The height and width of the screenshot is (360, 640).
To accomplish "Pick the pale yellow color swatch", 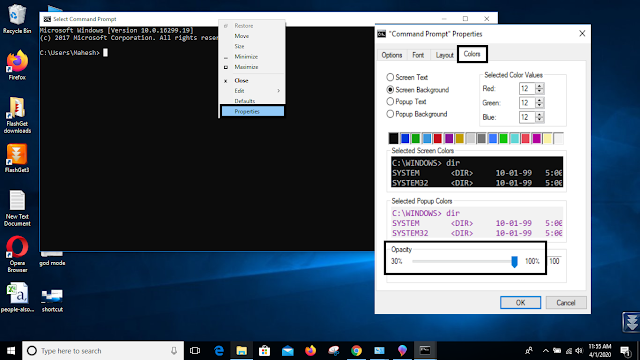I will (x=547, y=138).
